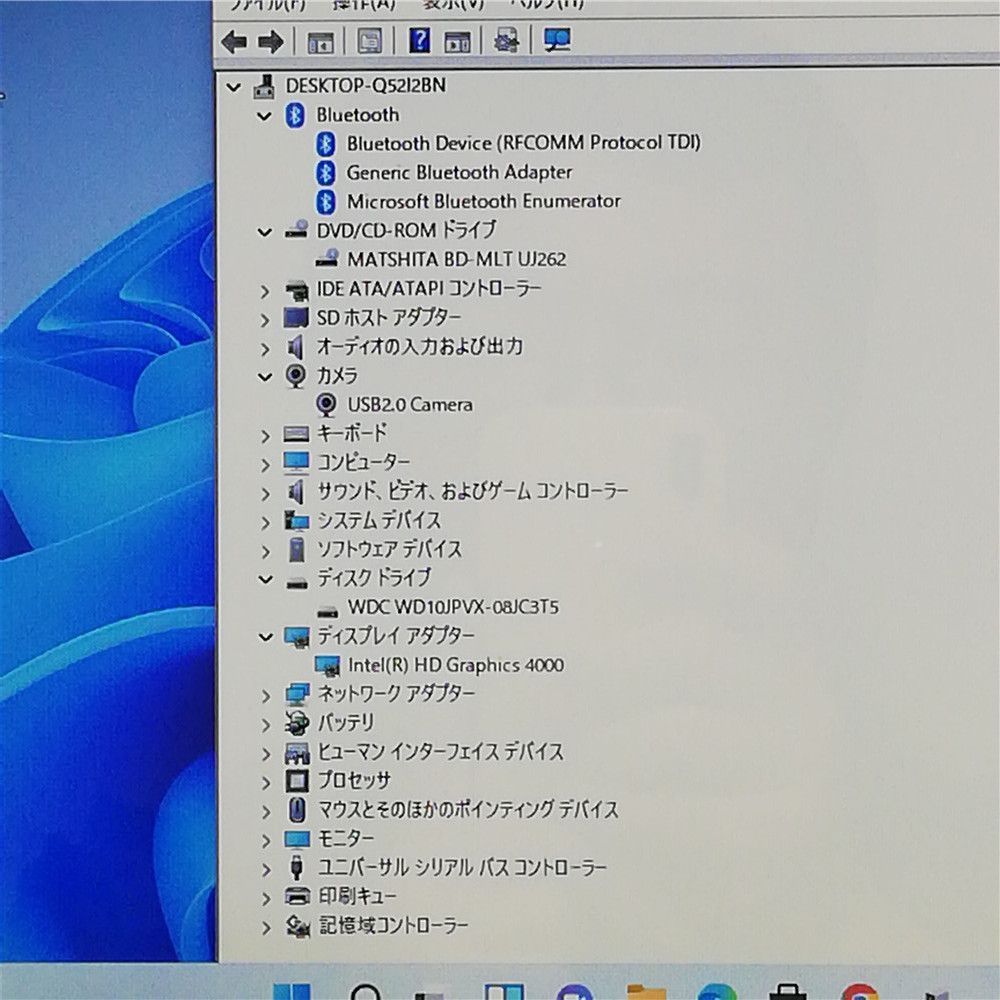1000x1000 pixels.
Task: Collapse the DVD/CD-ROM ドライブ category
Action: tap(265, 232)
